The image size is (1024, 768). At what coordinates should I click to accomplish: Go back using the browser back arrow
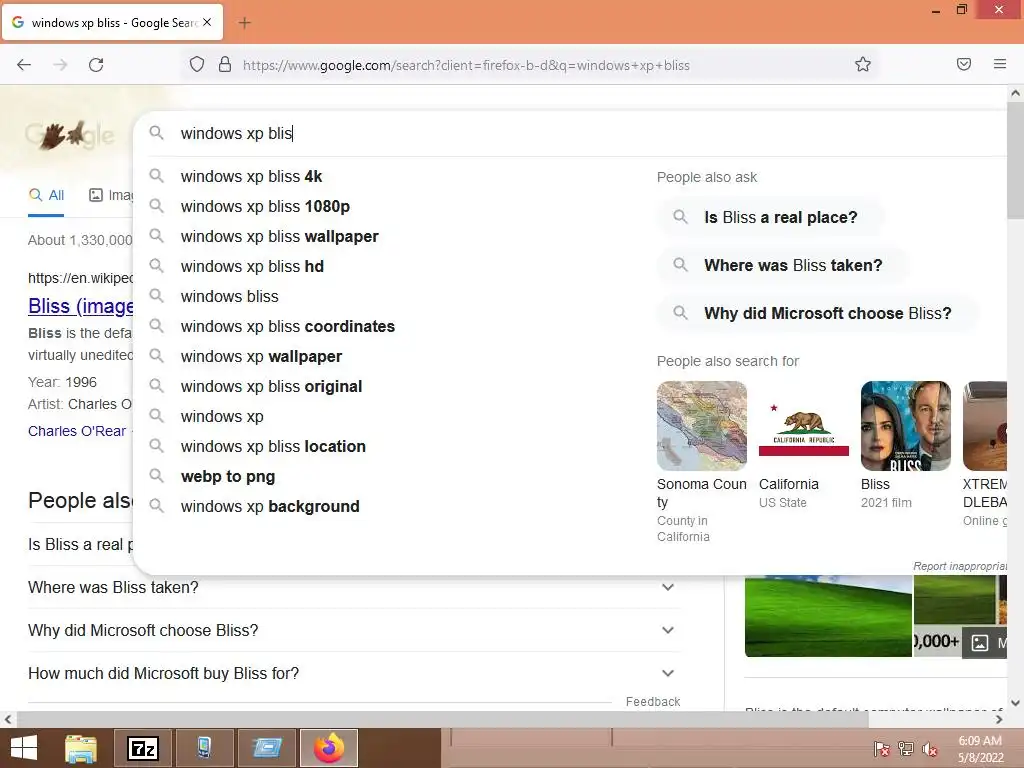[x=24, y=65]
